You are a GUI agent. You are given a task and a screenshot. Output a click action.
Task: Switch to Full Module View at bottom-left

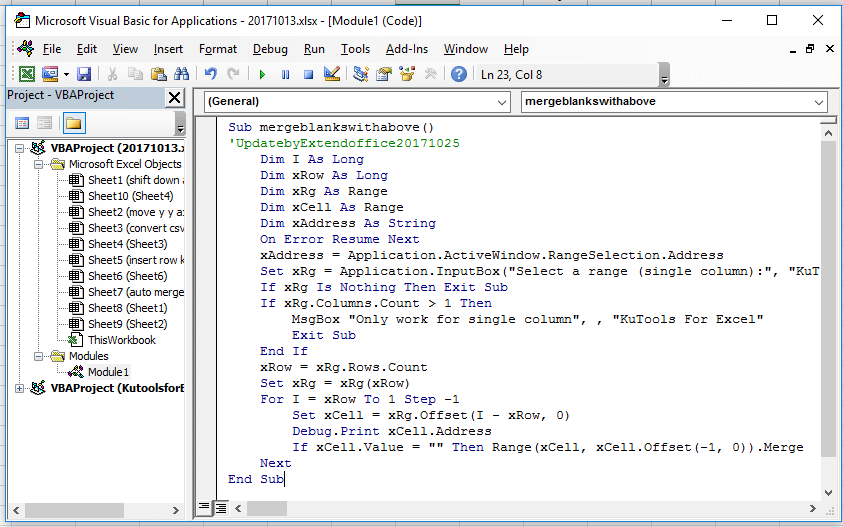pyautogui.click(x=220, y=507)
